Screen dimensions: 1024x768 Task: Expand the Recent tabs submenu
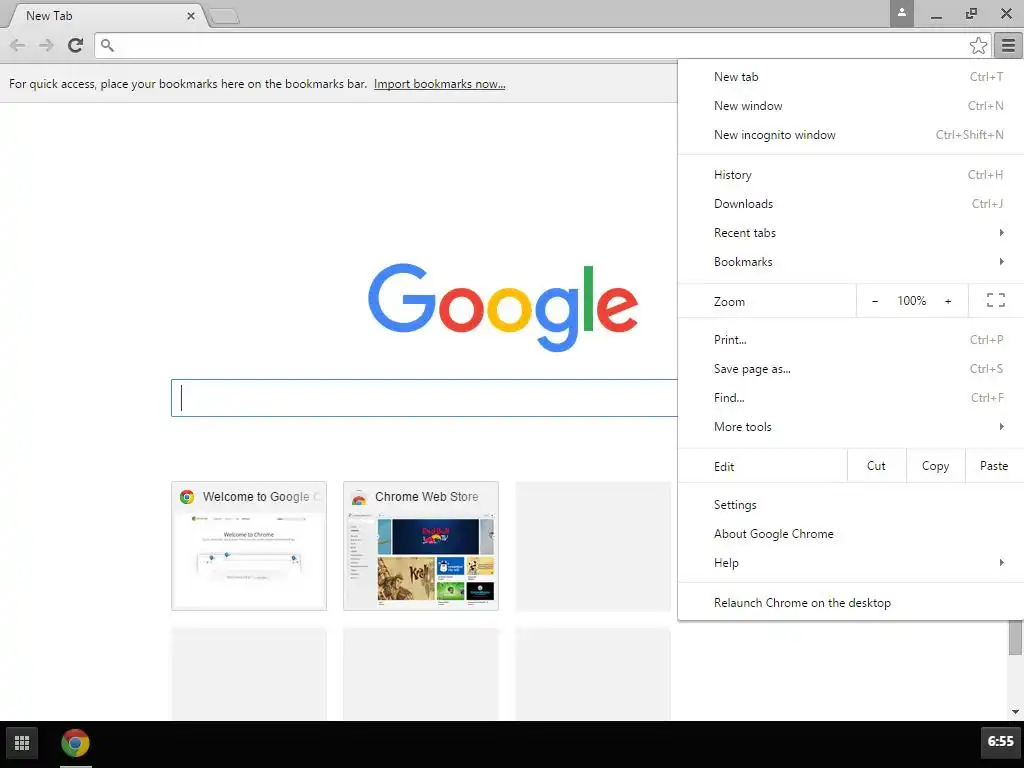(x=851, y=232)
